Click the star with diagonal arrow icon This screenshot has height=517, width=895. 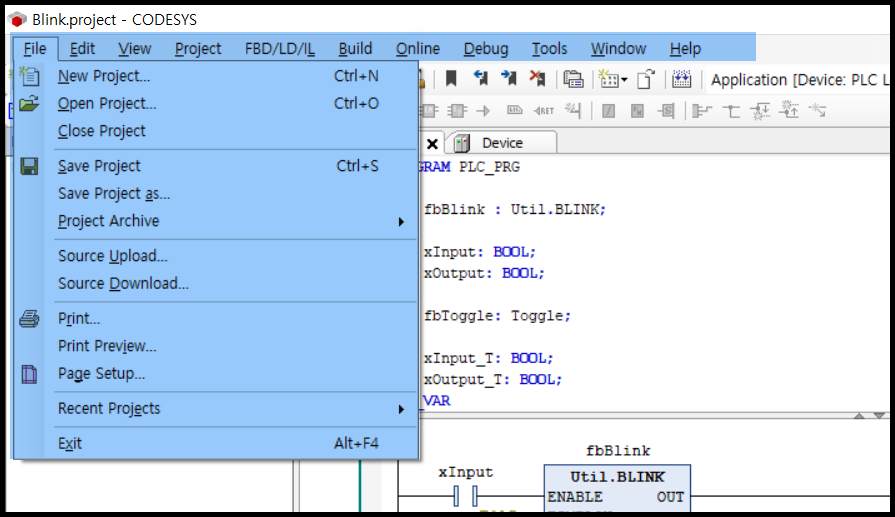818,110
